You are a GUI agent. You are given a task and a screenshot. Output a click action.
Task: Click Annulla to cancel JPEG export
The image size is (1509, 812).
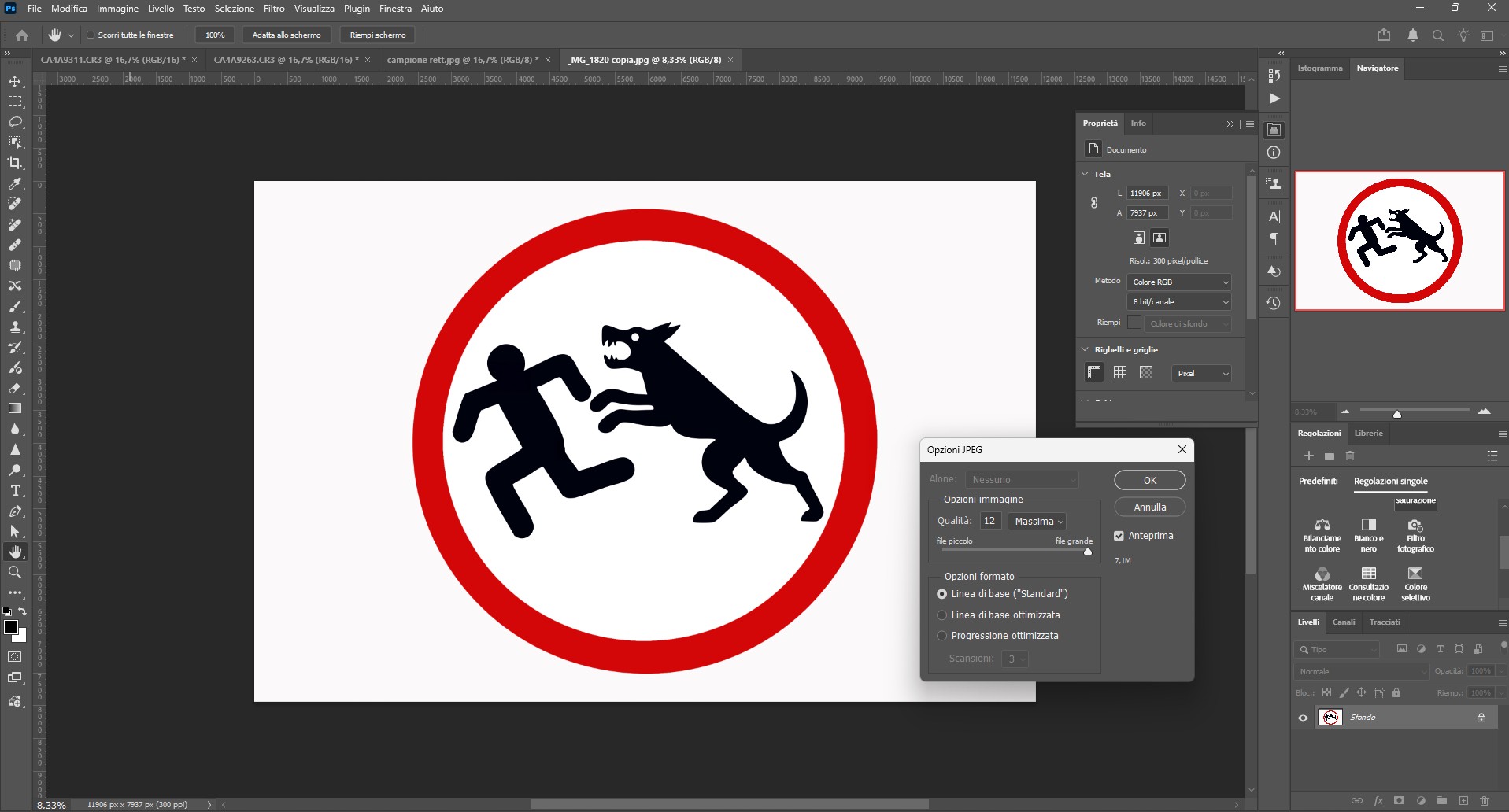coord(1149,507)
